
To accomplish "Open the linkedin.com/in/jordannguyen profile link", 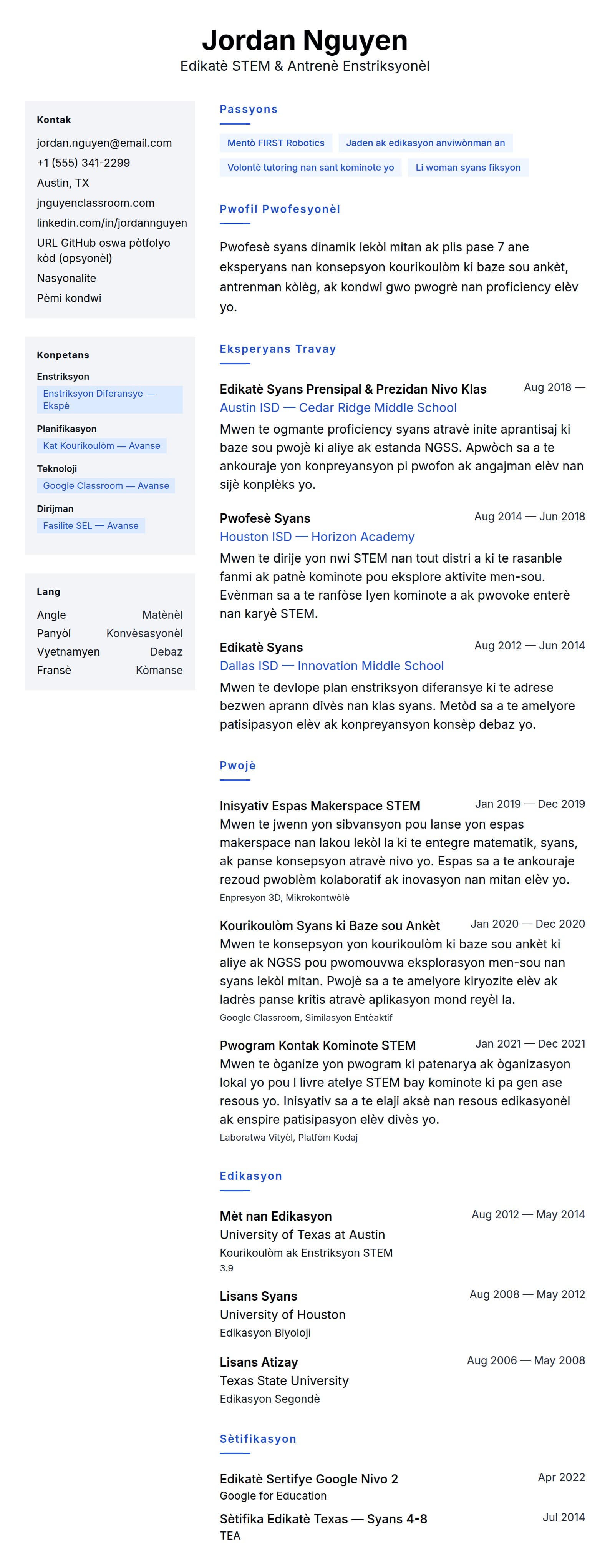I will pyautogui.click(x=112, y=223).
